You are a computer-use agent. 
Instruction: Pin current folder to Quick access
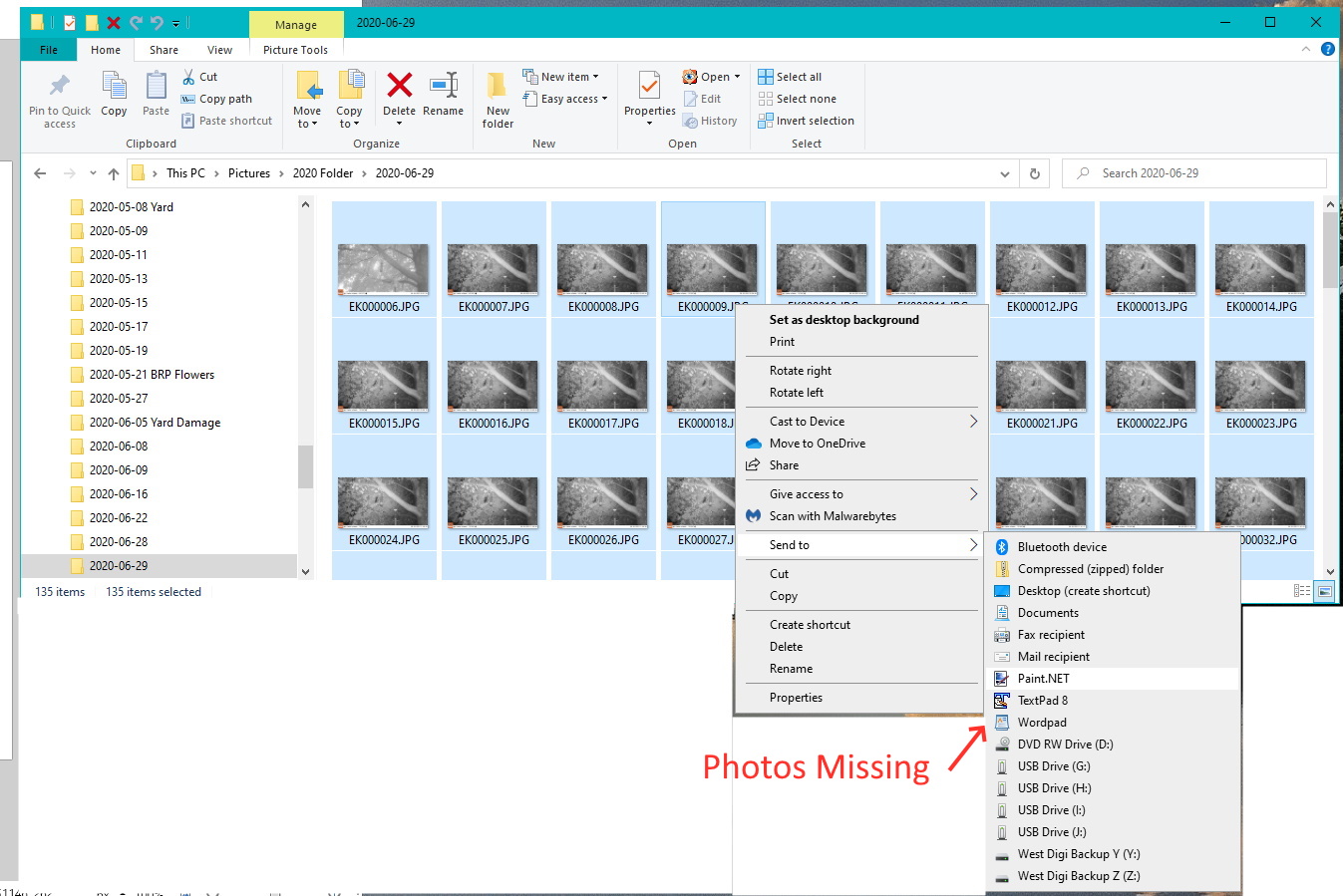(x=58, y=97)
